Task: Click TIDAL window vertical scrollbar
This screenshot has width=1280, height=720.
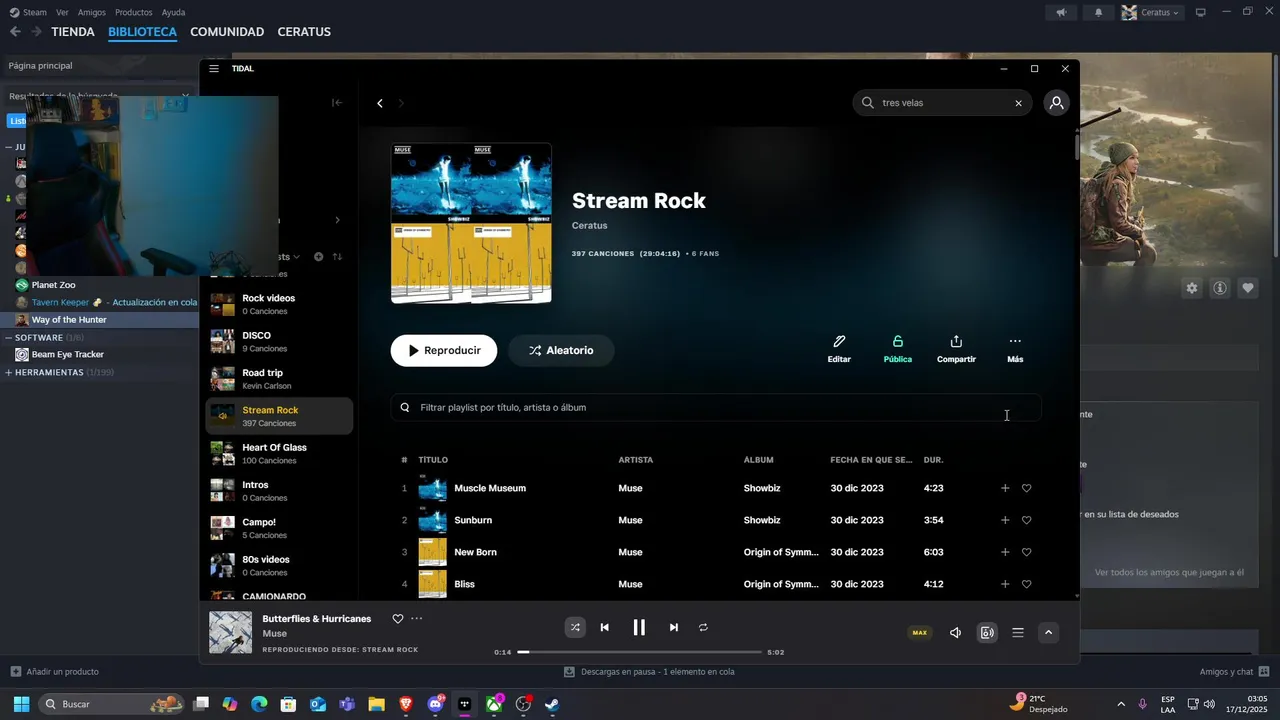Action: [1077, 148]
